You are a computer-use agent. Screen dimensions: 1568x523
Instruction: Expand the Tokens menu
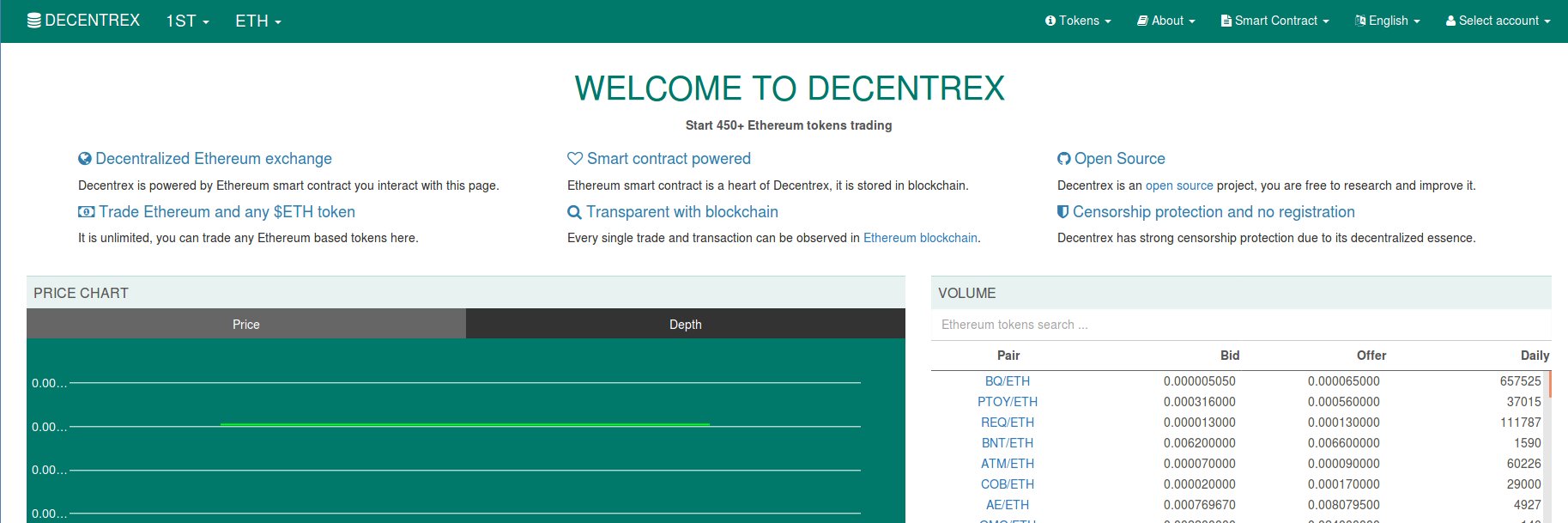click(x=1078, y=21)
